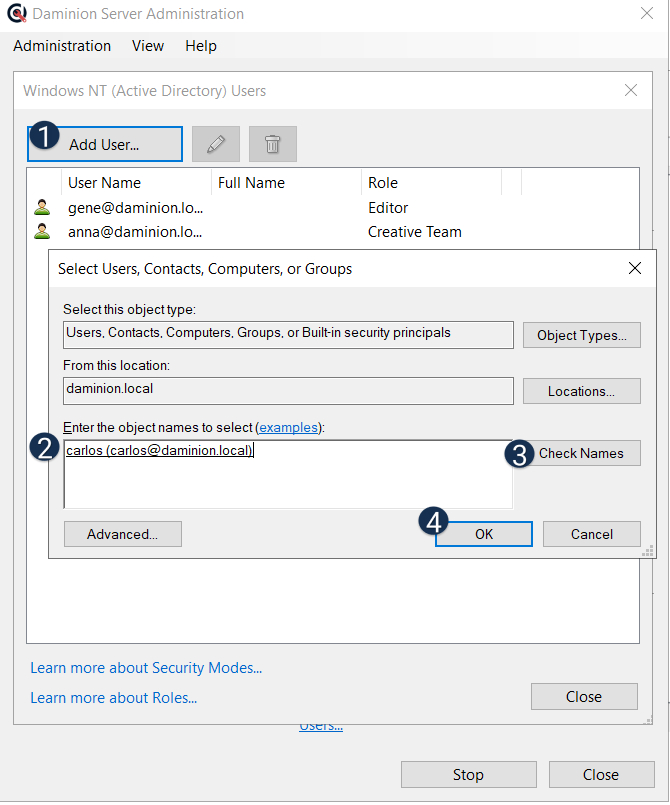This screenshot has height=805, width=670.
Task: Click the Daminion app logo icon
Action: [16, 15]
